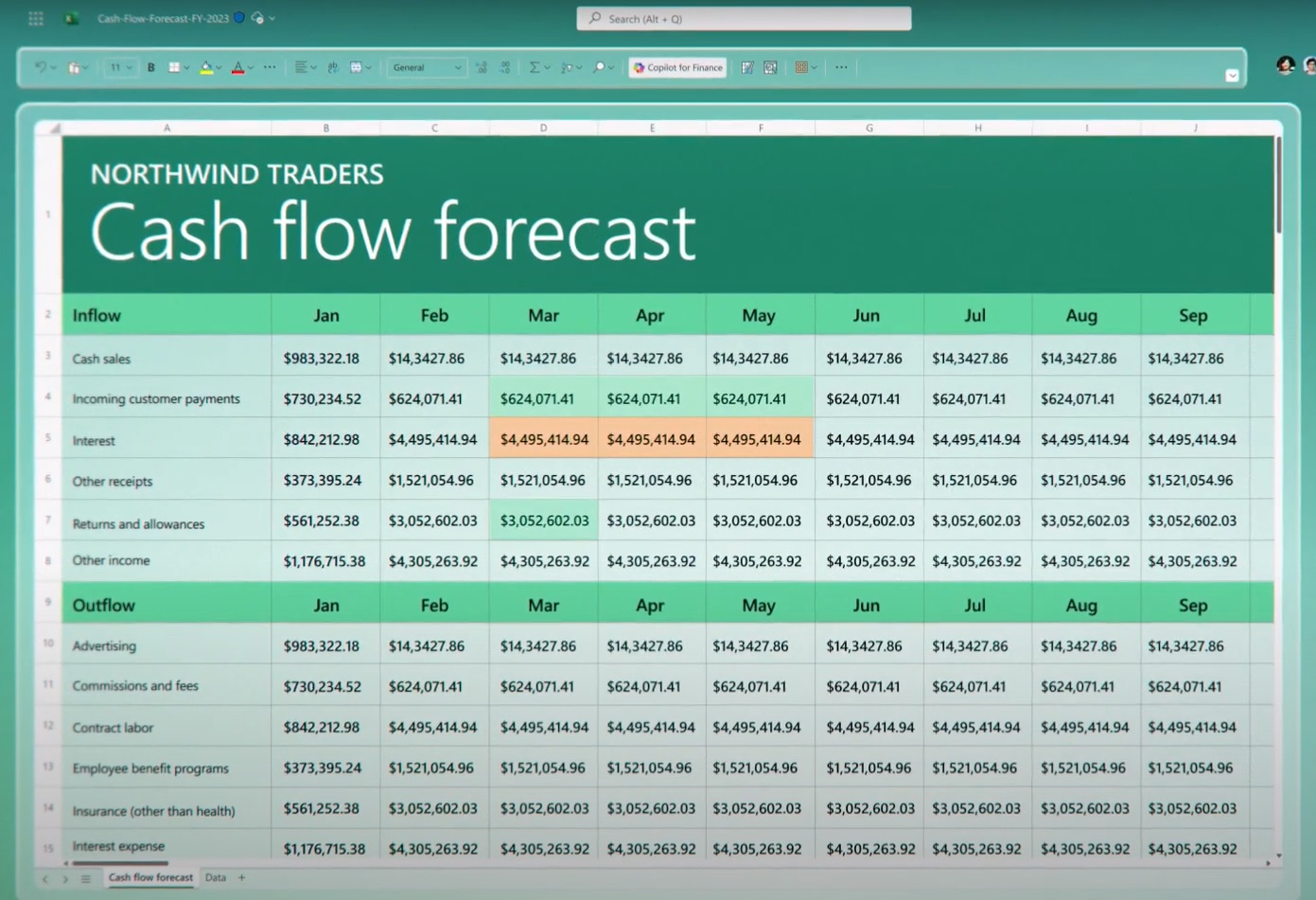
Task: Switch to the Data sheet tab
Action: (216, 877)
